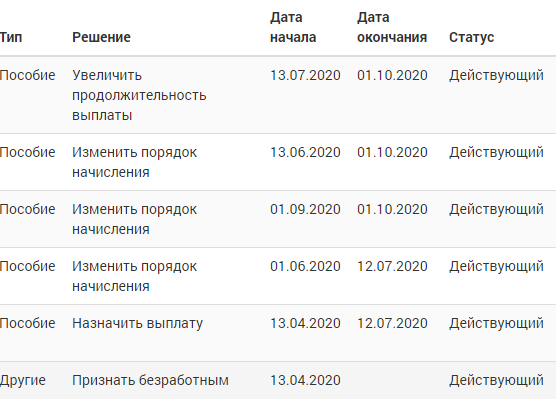Click the Решение column header
The width and height of the screenshot is (556, 399).
101,37
